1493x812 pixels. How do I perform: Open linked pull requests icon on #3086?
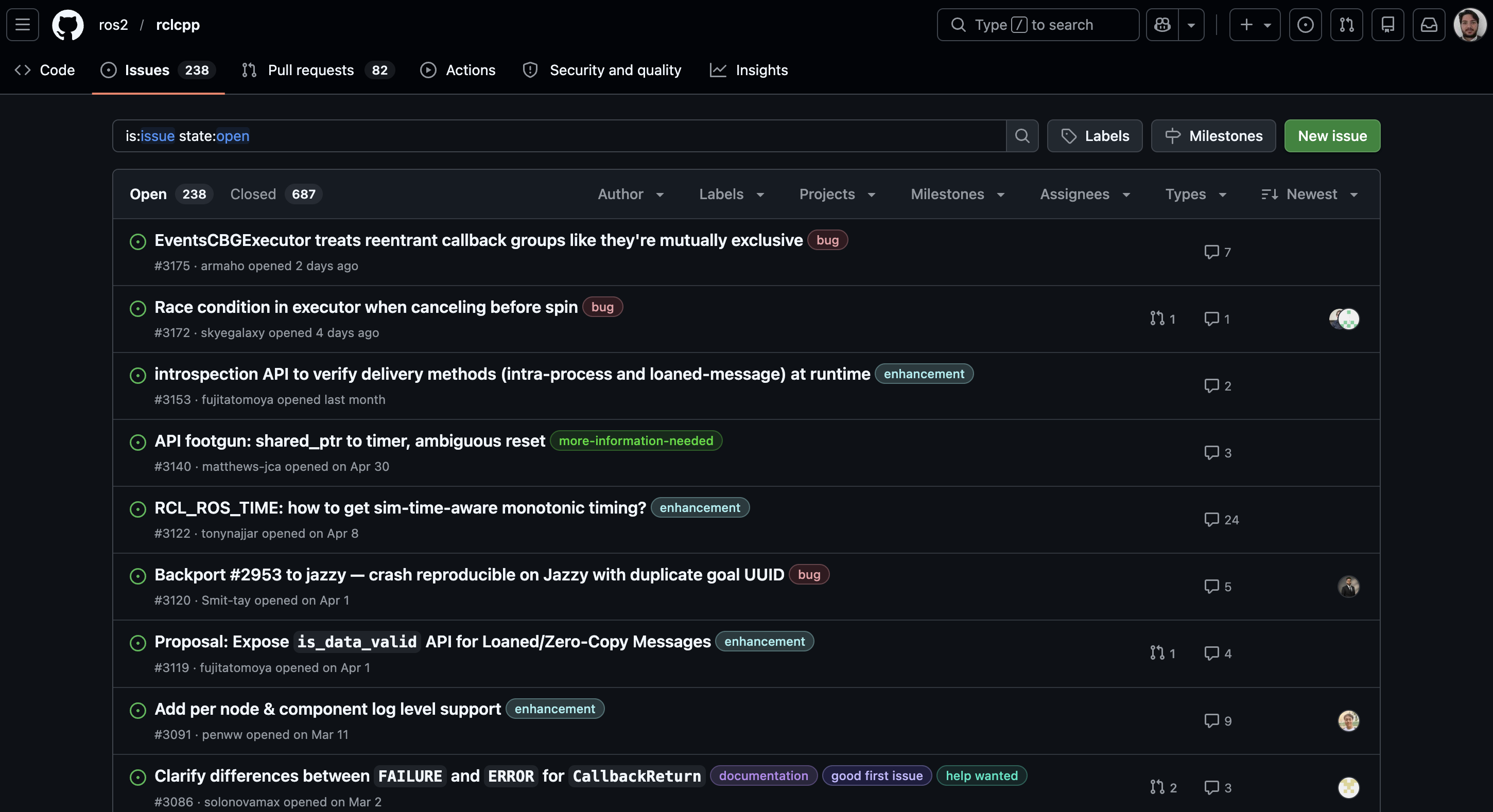coord(1163,788)
